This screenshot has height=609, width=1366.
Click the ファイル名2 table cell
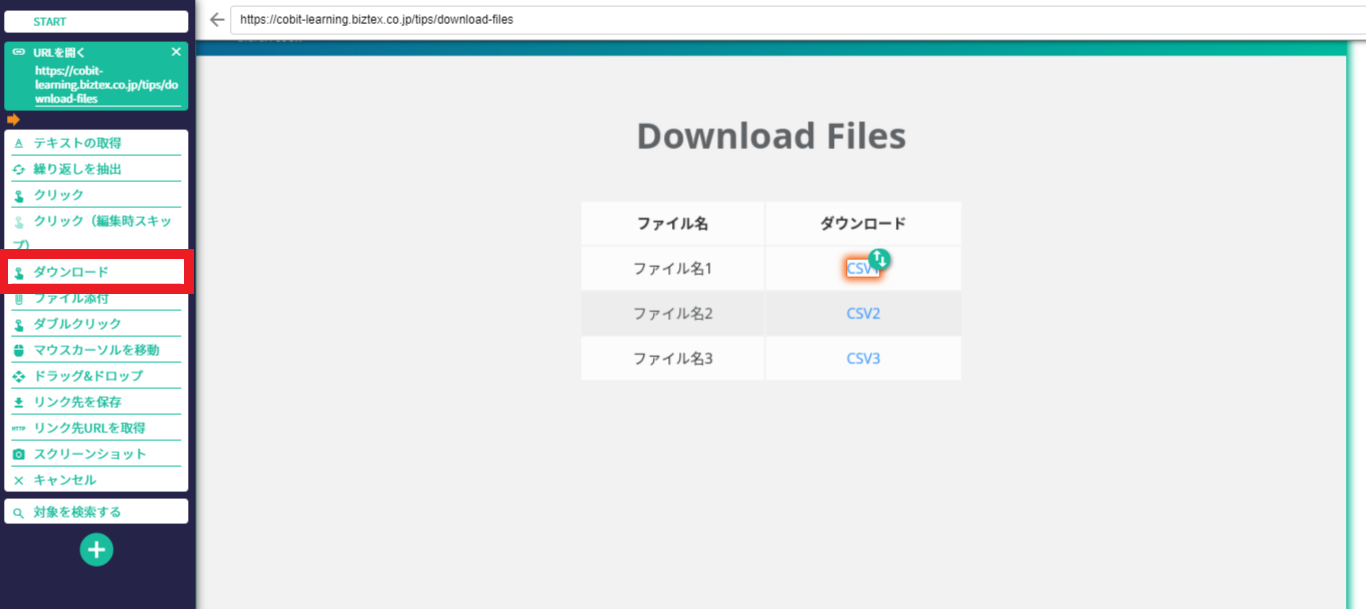point(673,313)
